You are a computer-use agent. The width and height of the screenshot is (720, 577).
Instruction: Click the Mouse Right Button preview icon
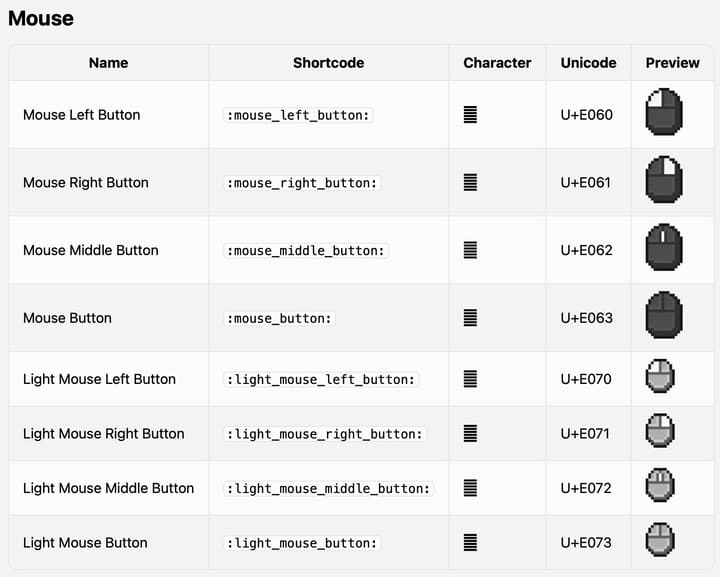click(x=664, y=180)
